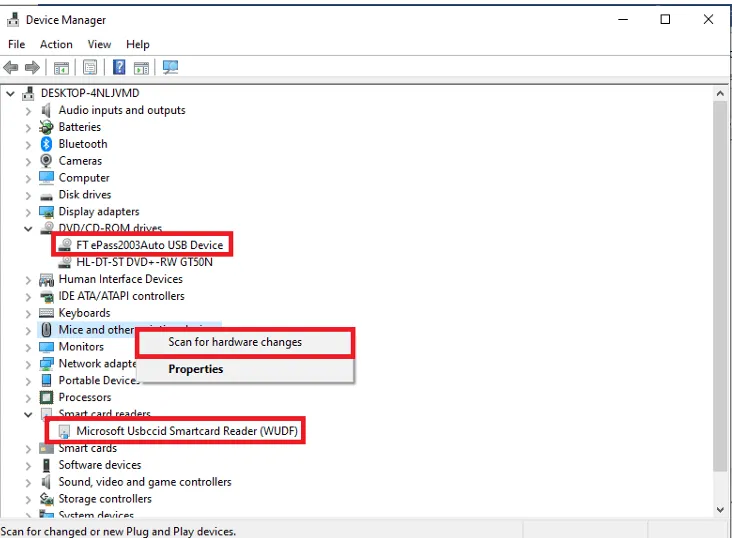Open the File menu
Screen dimensions: 732x538
[16, 44]
